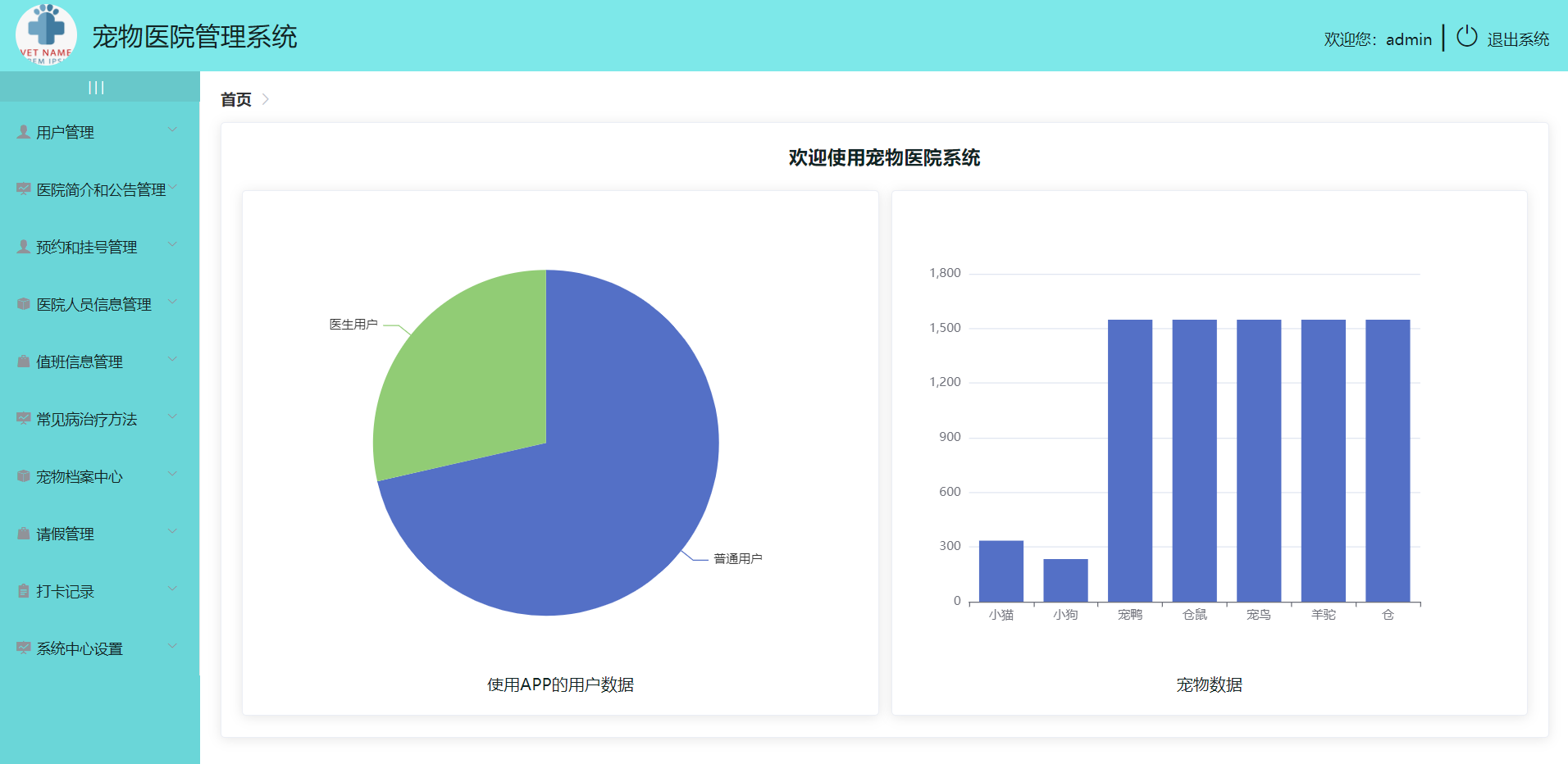Click the power icon in the header

[x=1466, y=36]
